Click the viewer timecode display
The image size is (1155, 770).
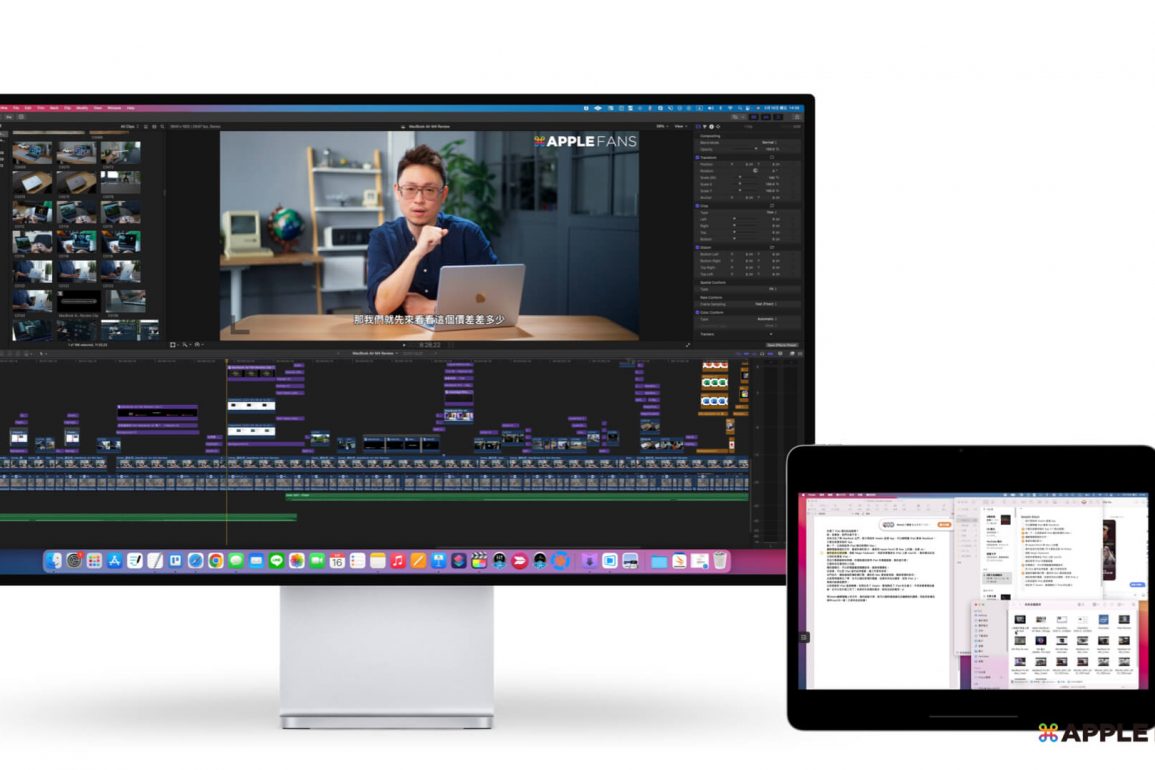coord(428,345)
